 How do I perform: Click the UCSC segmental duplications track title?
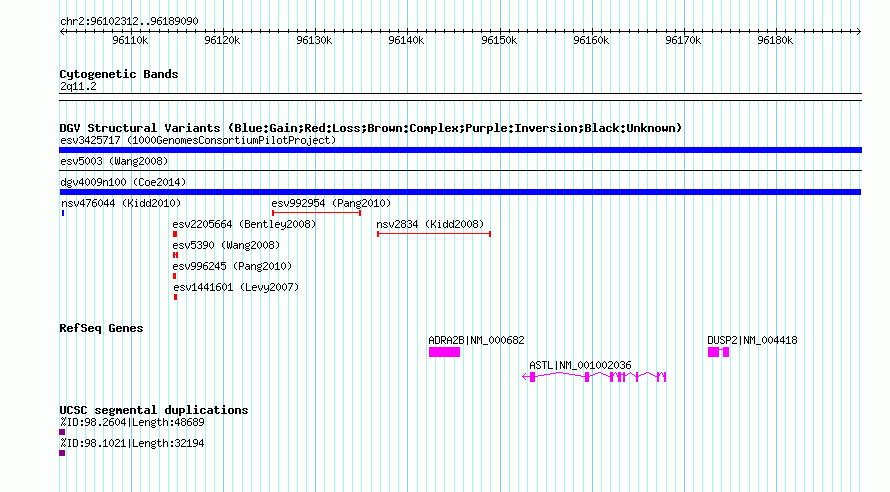[154, 410]
